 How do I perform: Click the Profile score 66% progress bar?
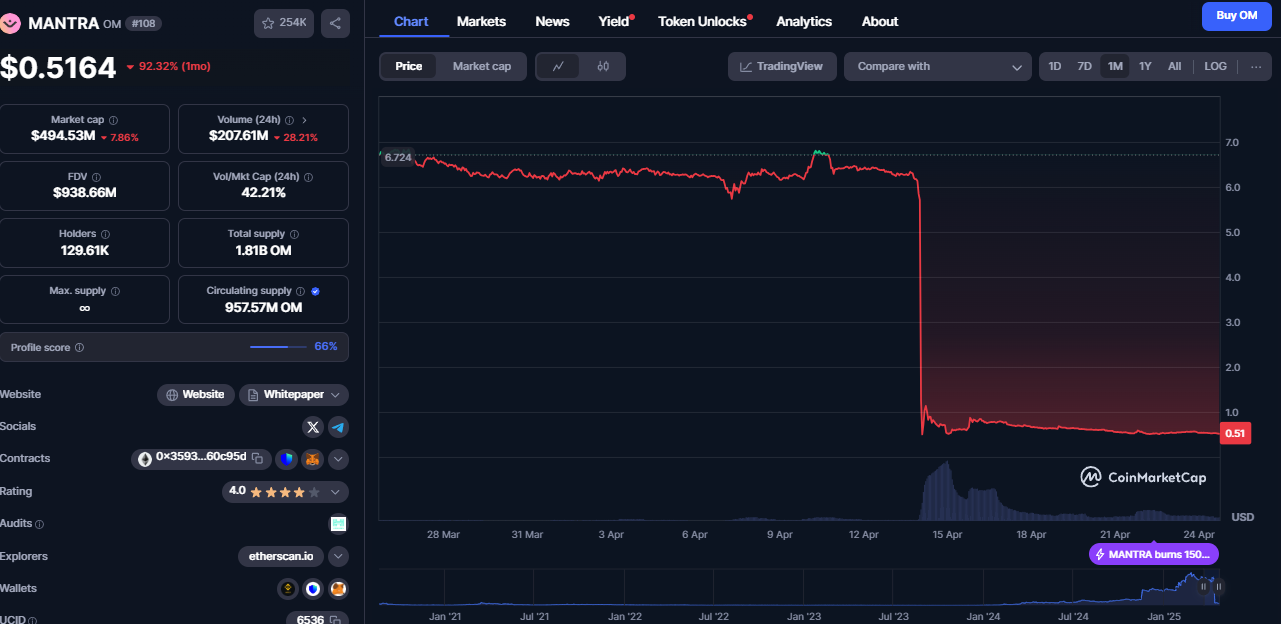[278, 347]
